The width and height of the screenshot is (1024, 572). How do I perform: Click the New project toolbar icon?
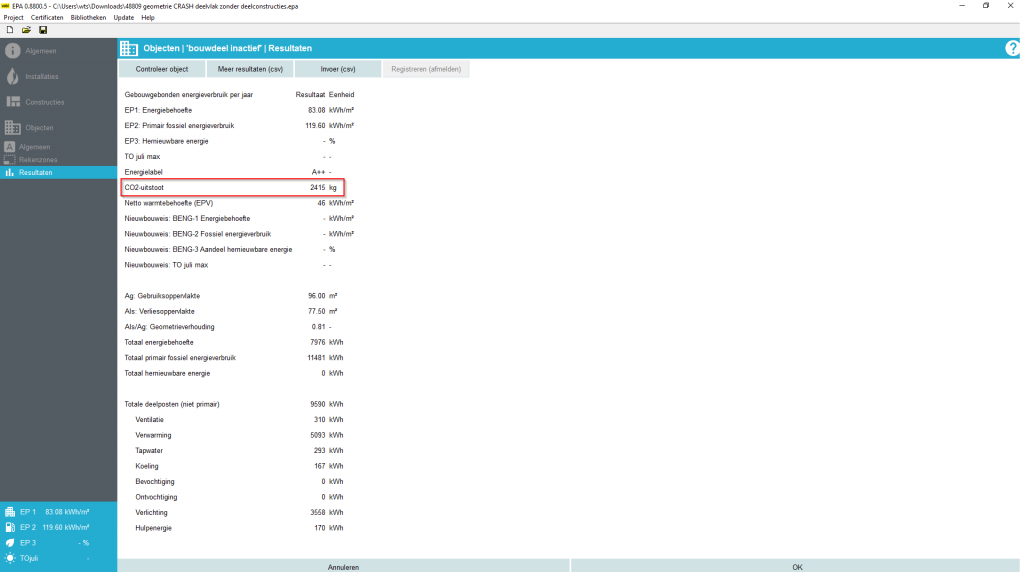10,30
